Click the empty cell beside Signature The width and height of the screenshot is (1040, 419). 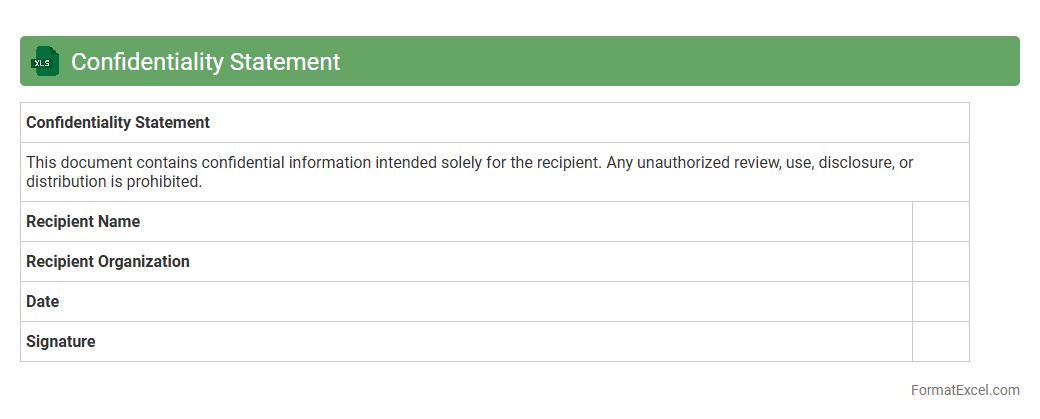(x=940, y=342)
